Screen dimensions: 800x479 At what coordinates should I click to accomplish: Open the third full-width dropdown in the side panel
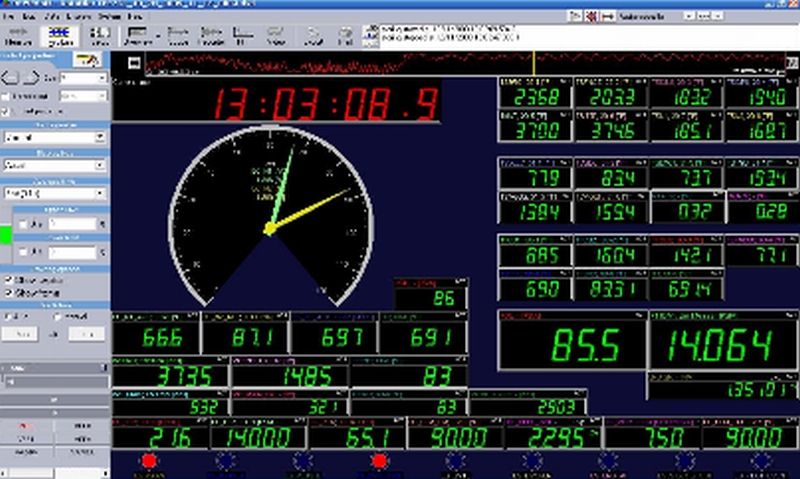55,193
